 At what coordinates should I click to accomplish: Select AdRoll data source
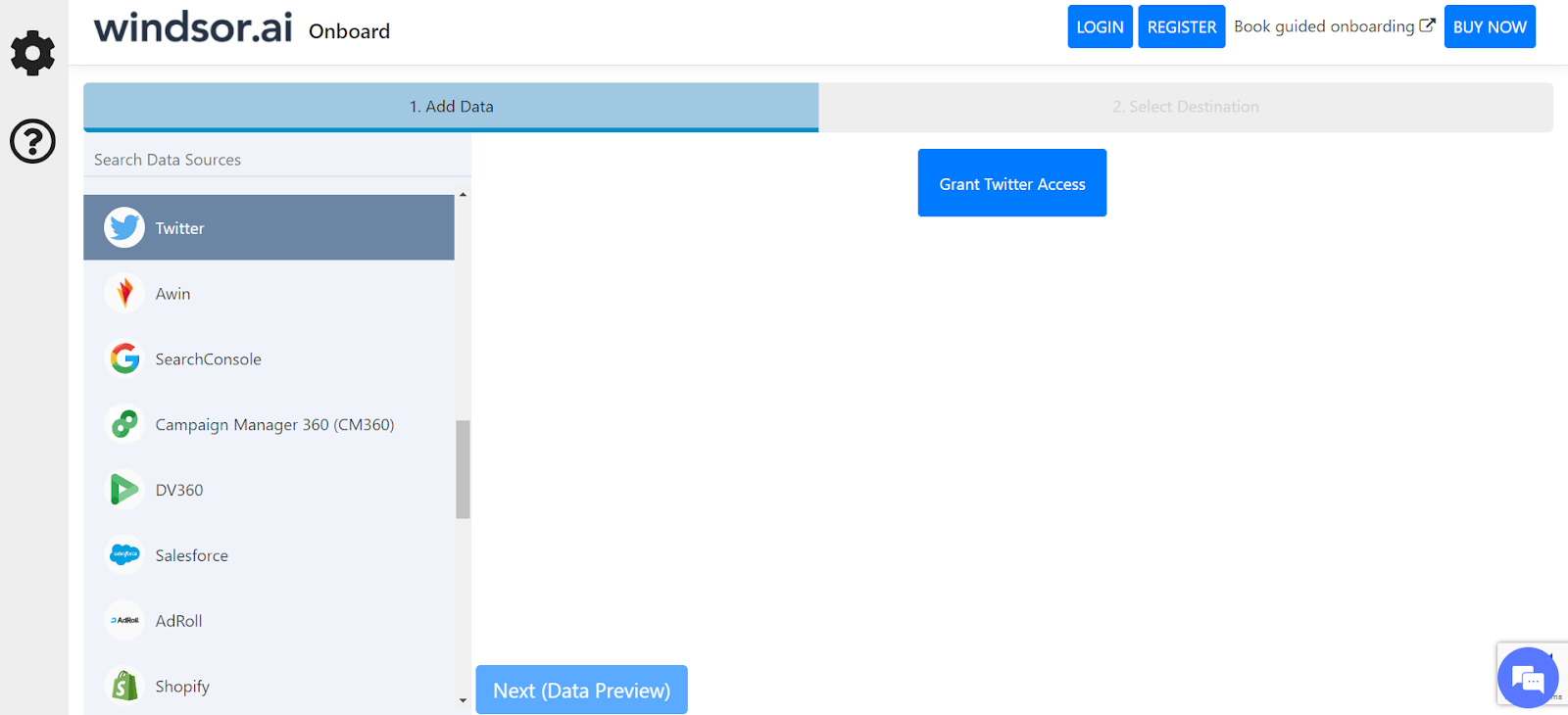point(269,620)
